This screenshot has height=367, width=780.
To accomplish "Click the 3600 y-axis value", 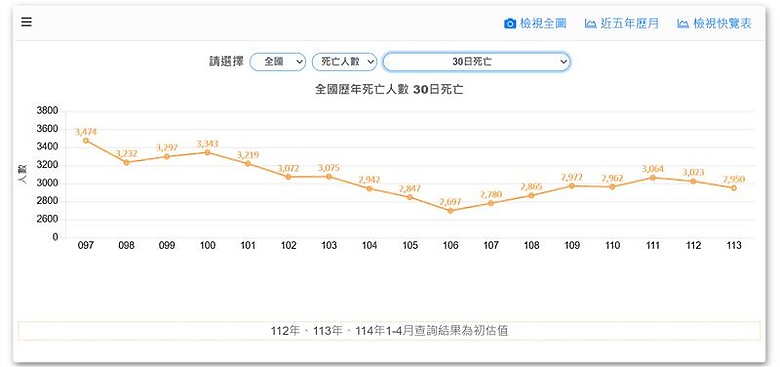I will [47, 129].
